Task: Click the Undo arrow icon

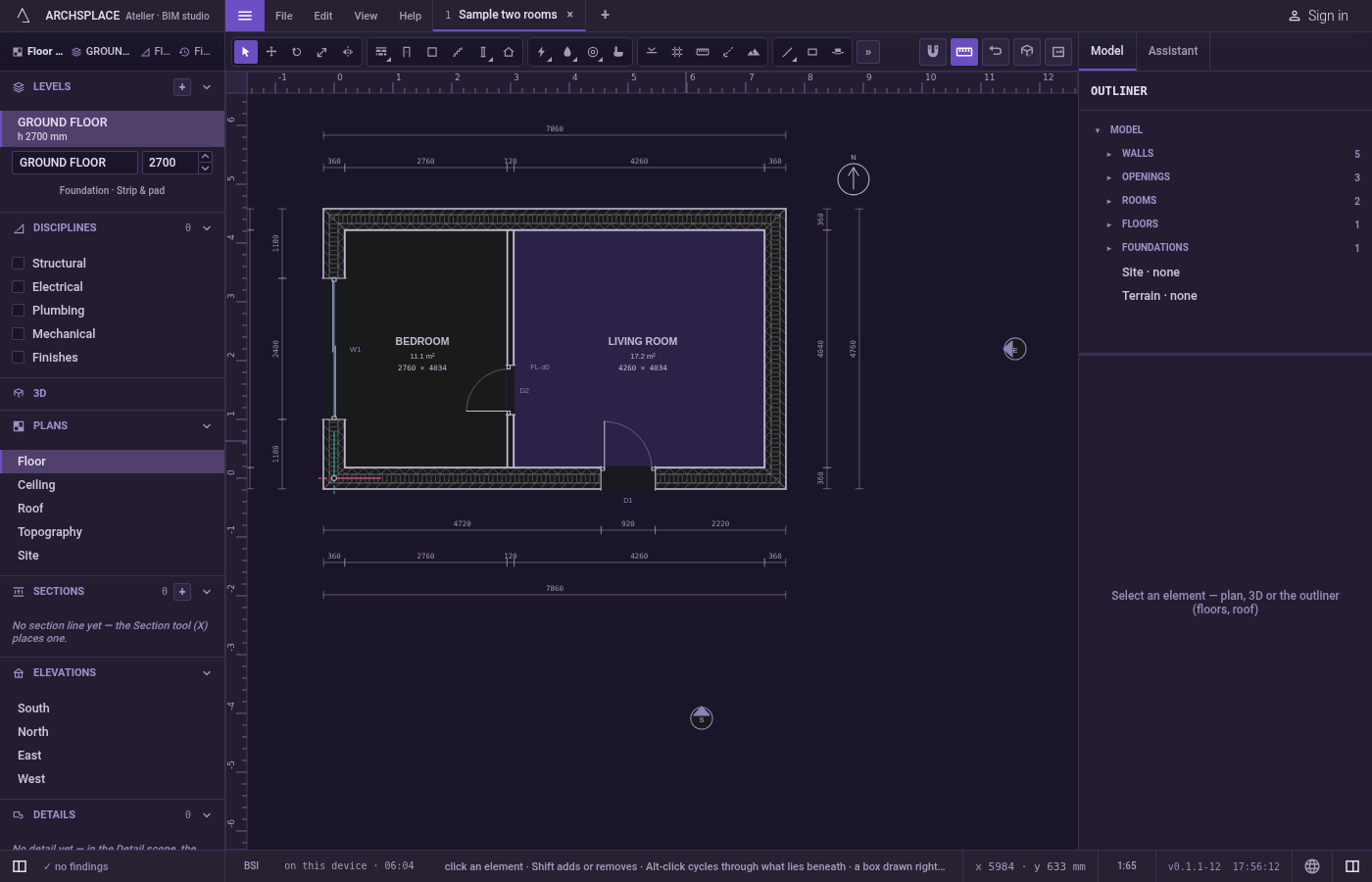Action: pyautogui.click(x=996, y=51)
